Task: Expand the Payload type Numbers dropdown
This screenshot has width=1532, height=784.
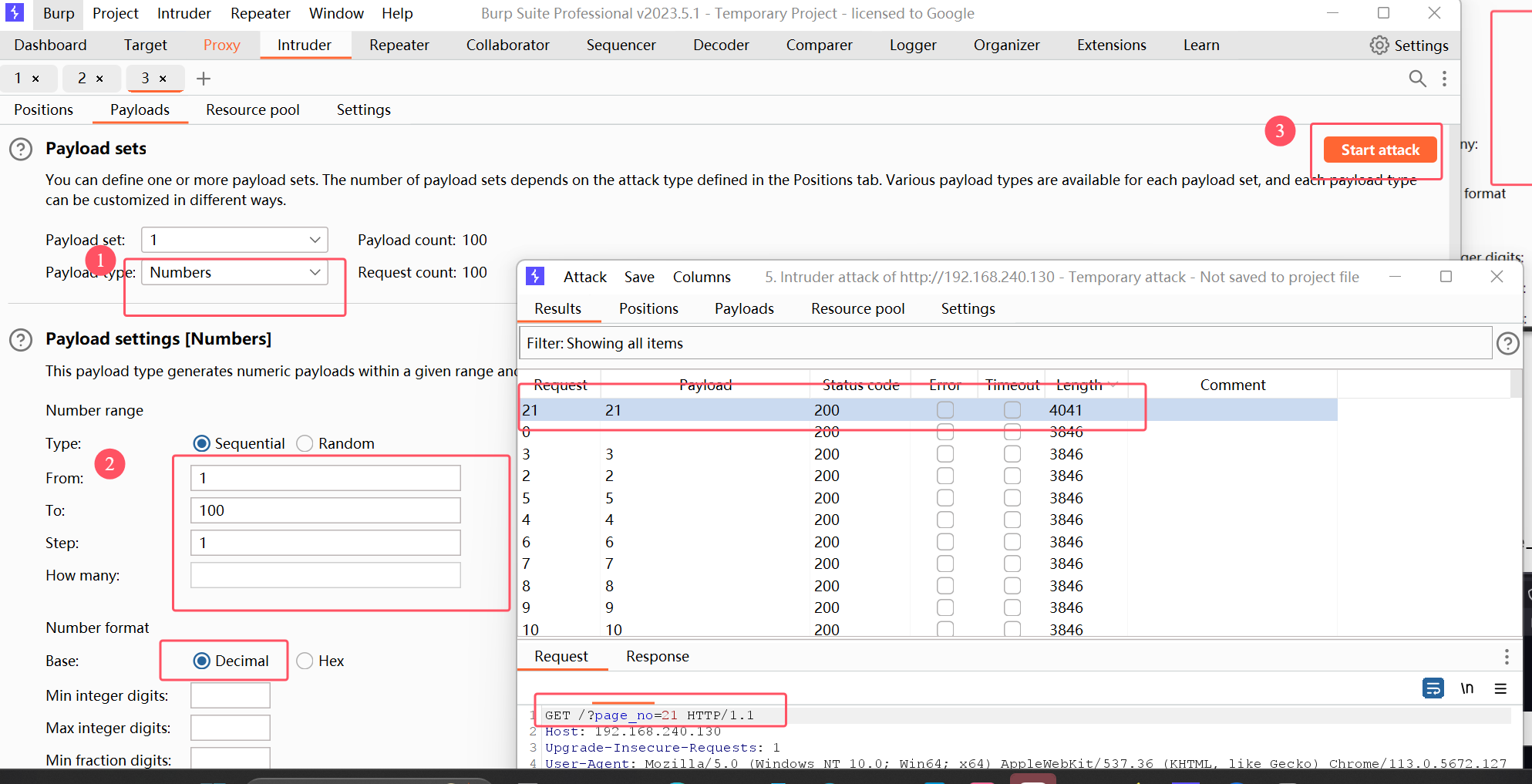Action: coord(234,272)
